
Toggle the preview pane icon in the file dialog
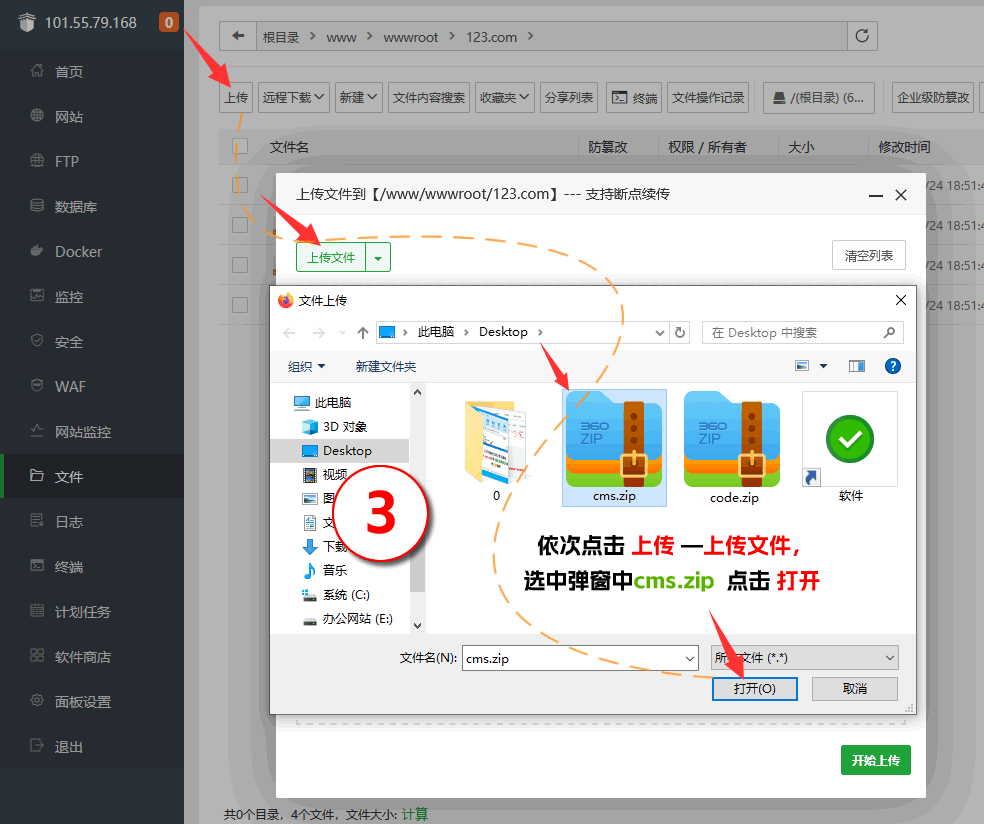point(856,366)
